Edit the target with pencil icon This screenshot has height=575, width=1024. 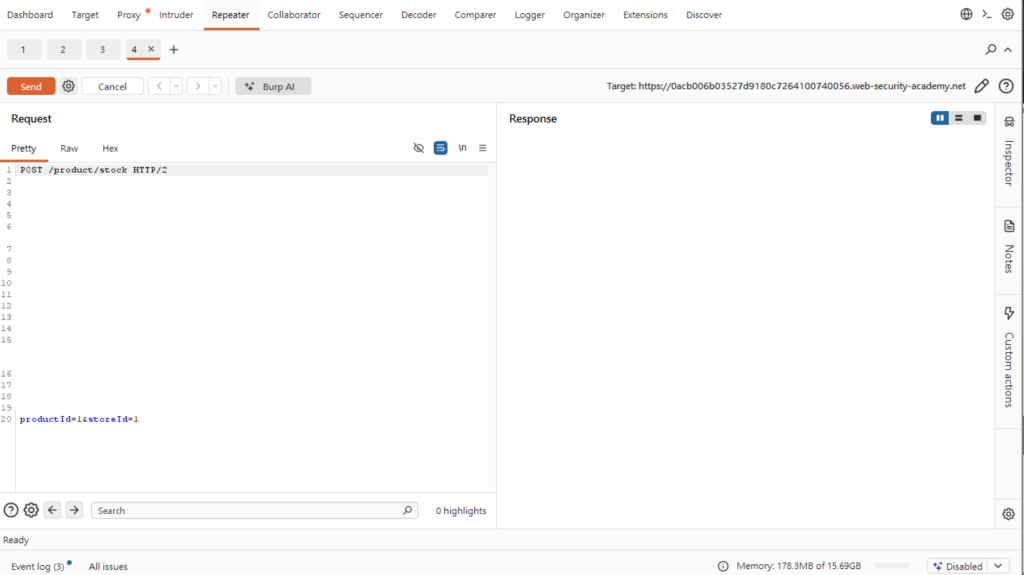(982, 86)
